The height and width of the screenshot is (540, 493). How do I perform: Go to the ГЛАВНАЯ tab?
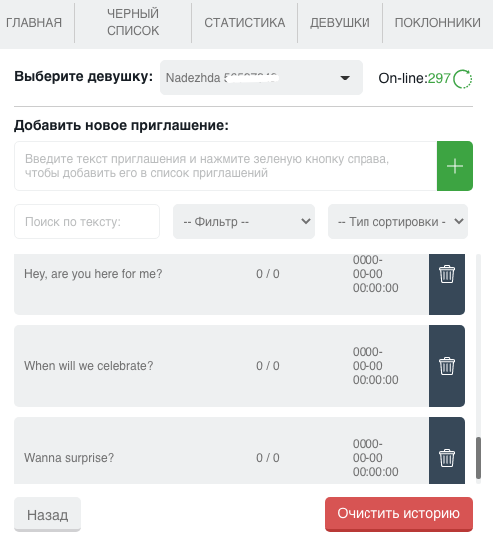click(x=34, y=23)
